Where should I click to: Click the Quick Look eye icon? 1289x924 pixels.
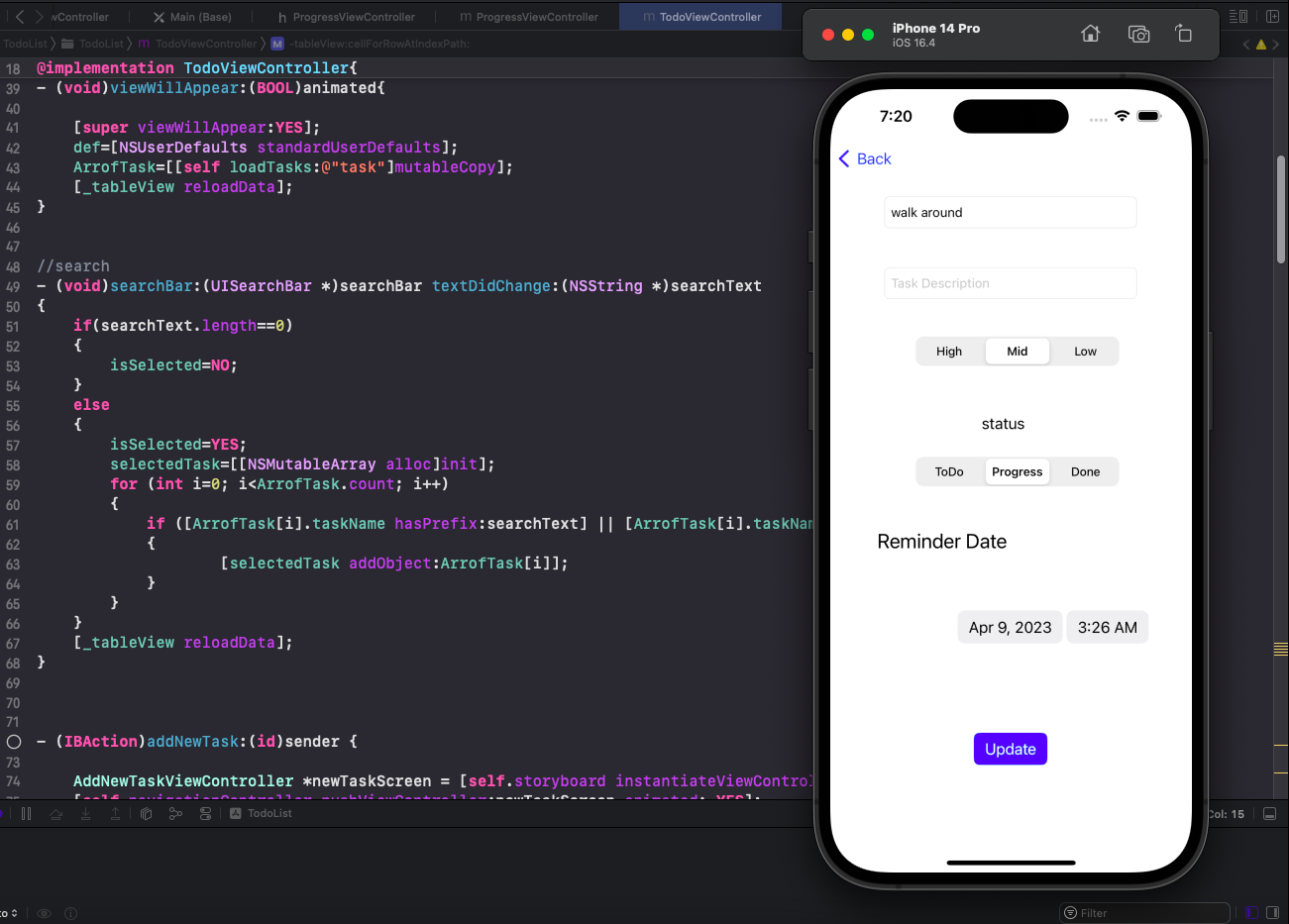coord(44,913)
